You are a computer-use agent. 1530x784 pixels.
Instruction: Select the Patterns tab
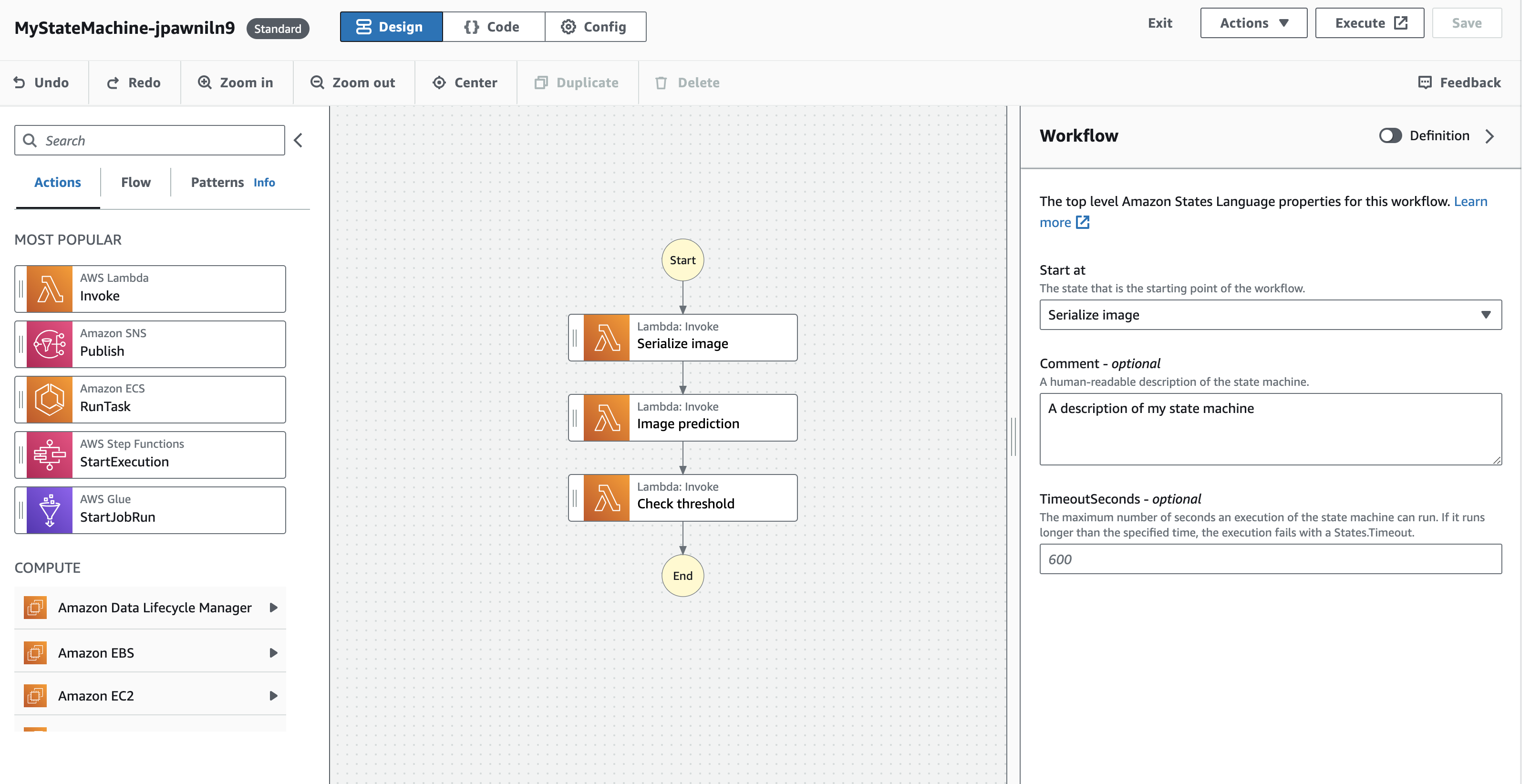(x=217, y=182)
